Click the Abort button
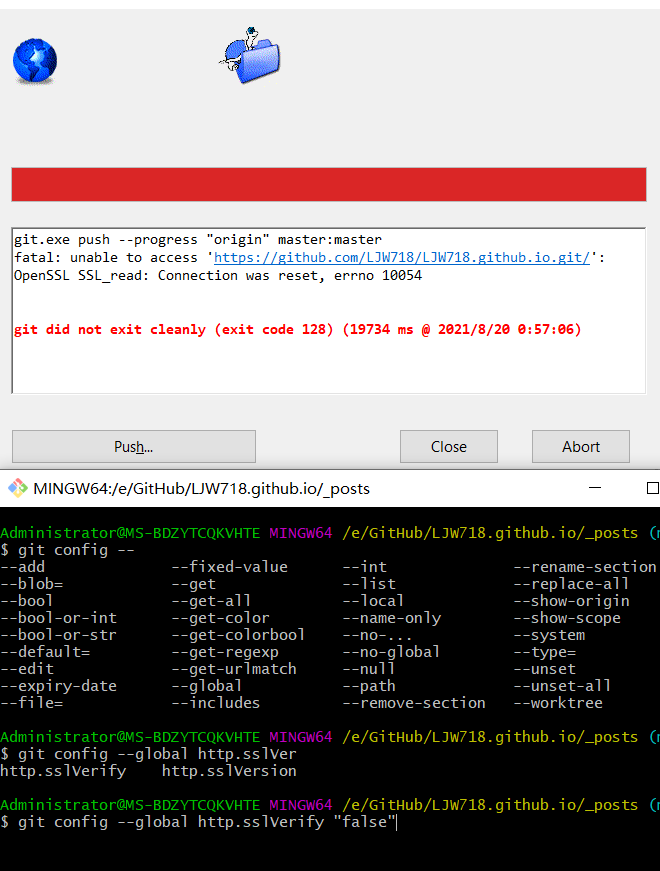This screenshot has width=660, height=871. point(581,447)
